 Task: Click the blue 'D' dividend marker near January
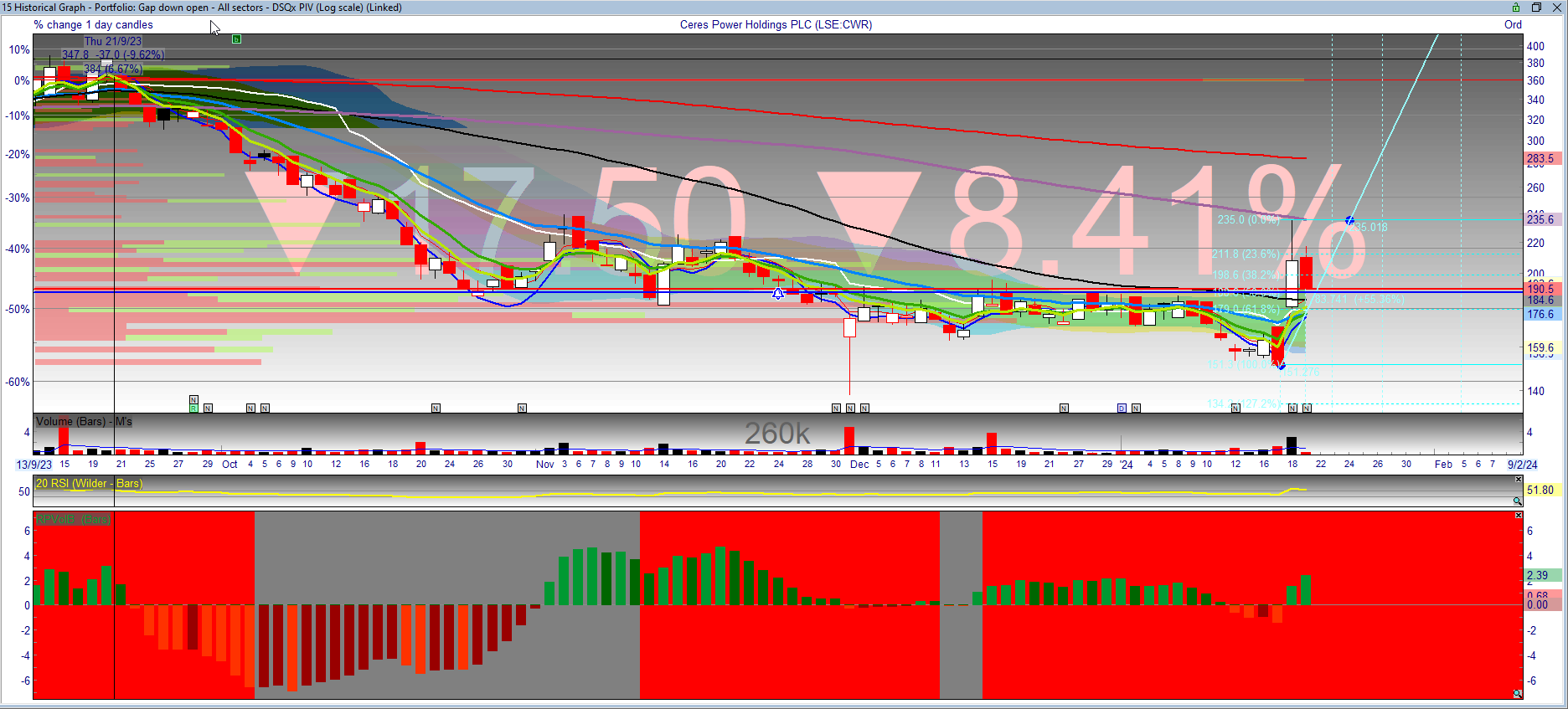[x=1122, y=408]
